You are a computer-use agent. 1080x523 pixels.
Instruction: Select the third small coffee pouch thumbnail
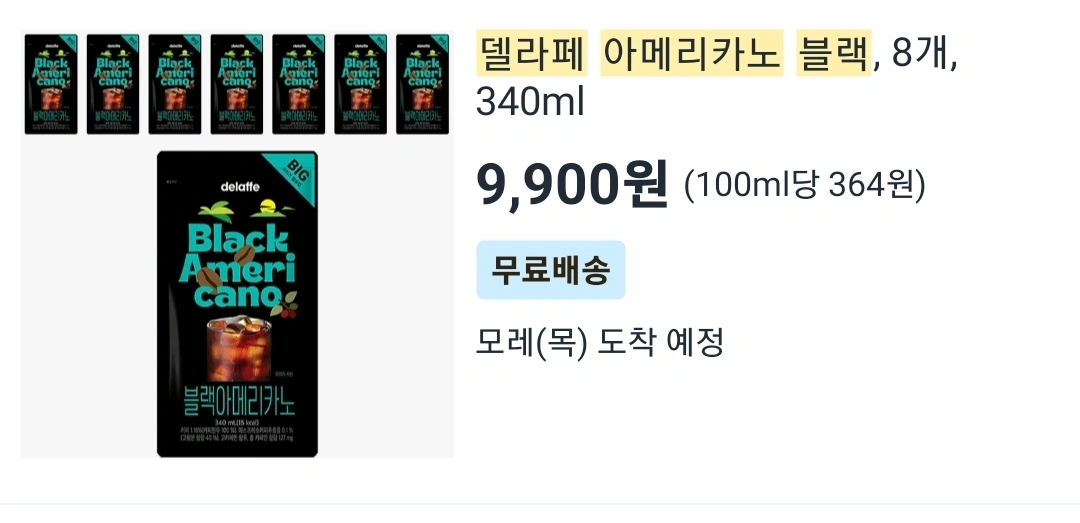click(175, 84)
